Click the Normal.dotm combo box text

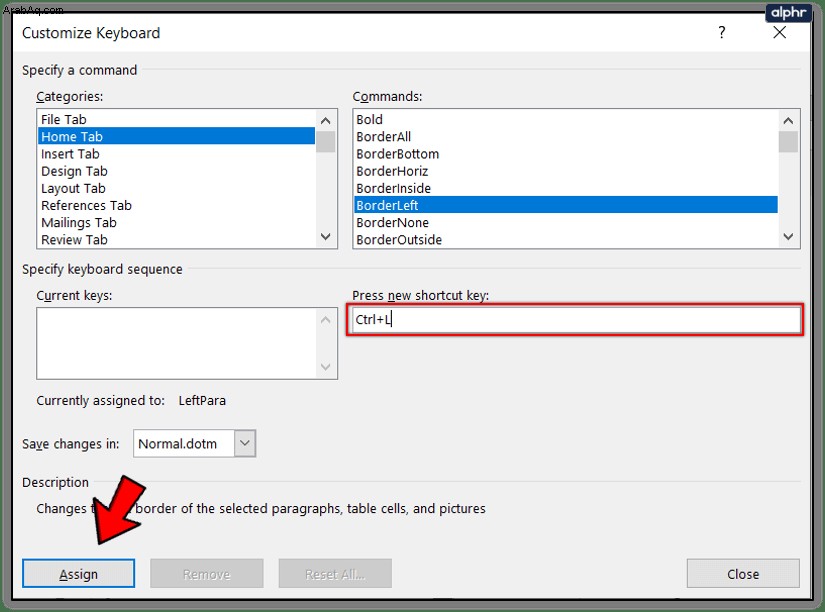click(x=177, y=444)
